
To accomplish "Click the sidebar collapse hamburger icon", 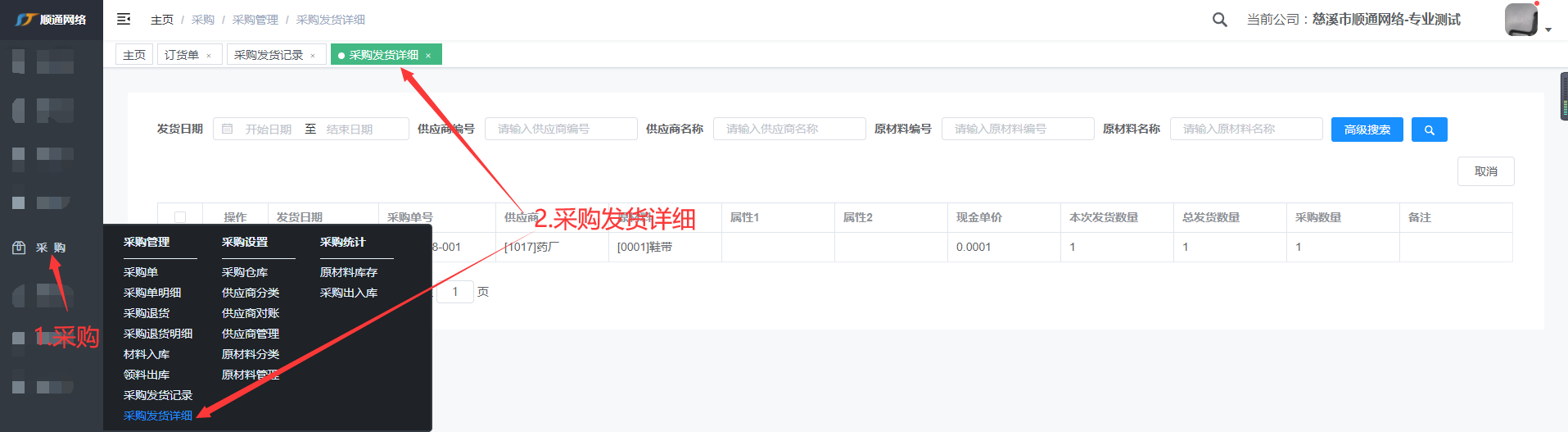I will point(124,19).
